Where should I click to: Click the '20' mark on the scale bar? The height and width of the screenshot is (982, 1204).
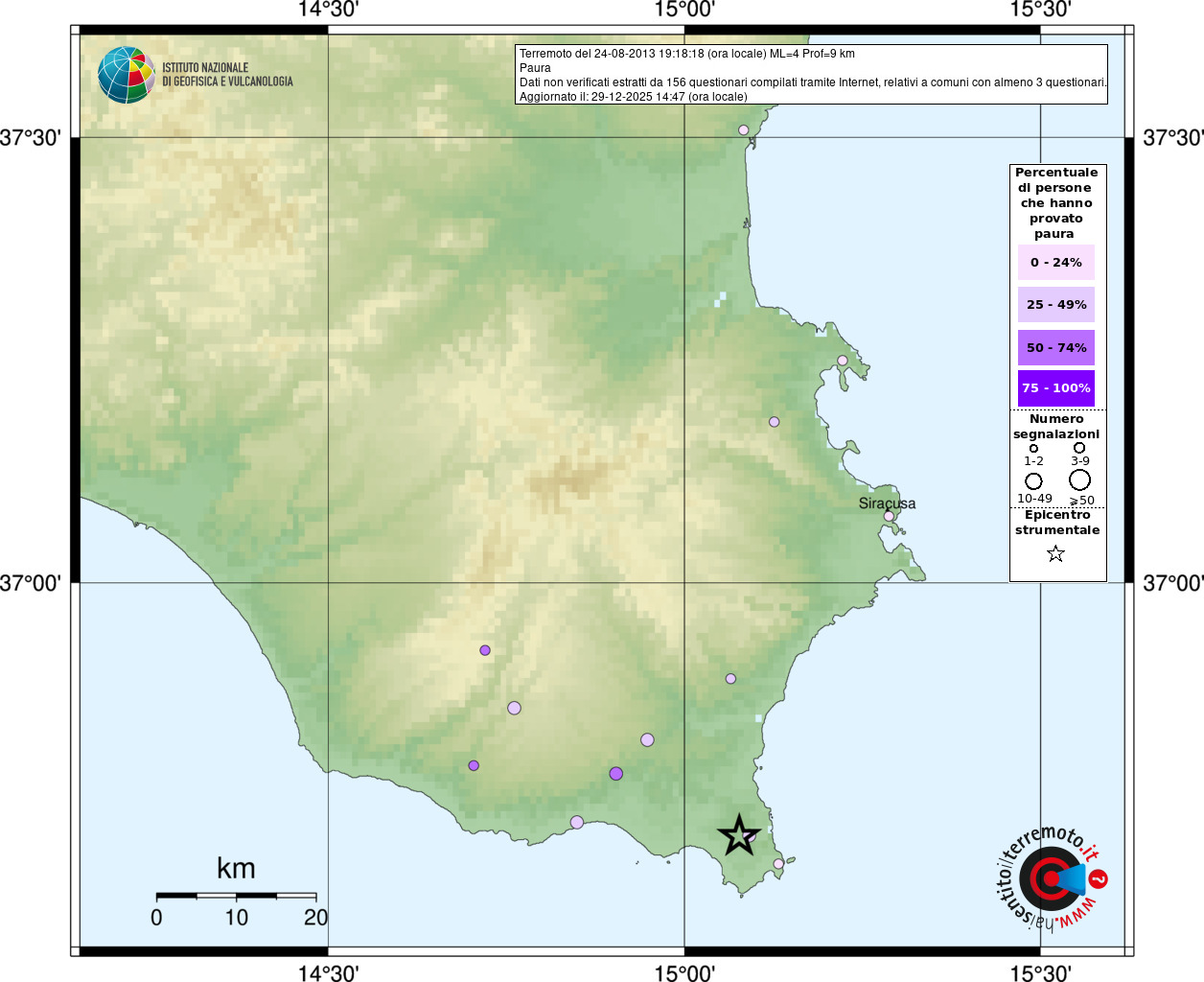coord(315,918)
